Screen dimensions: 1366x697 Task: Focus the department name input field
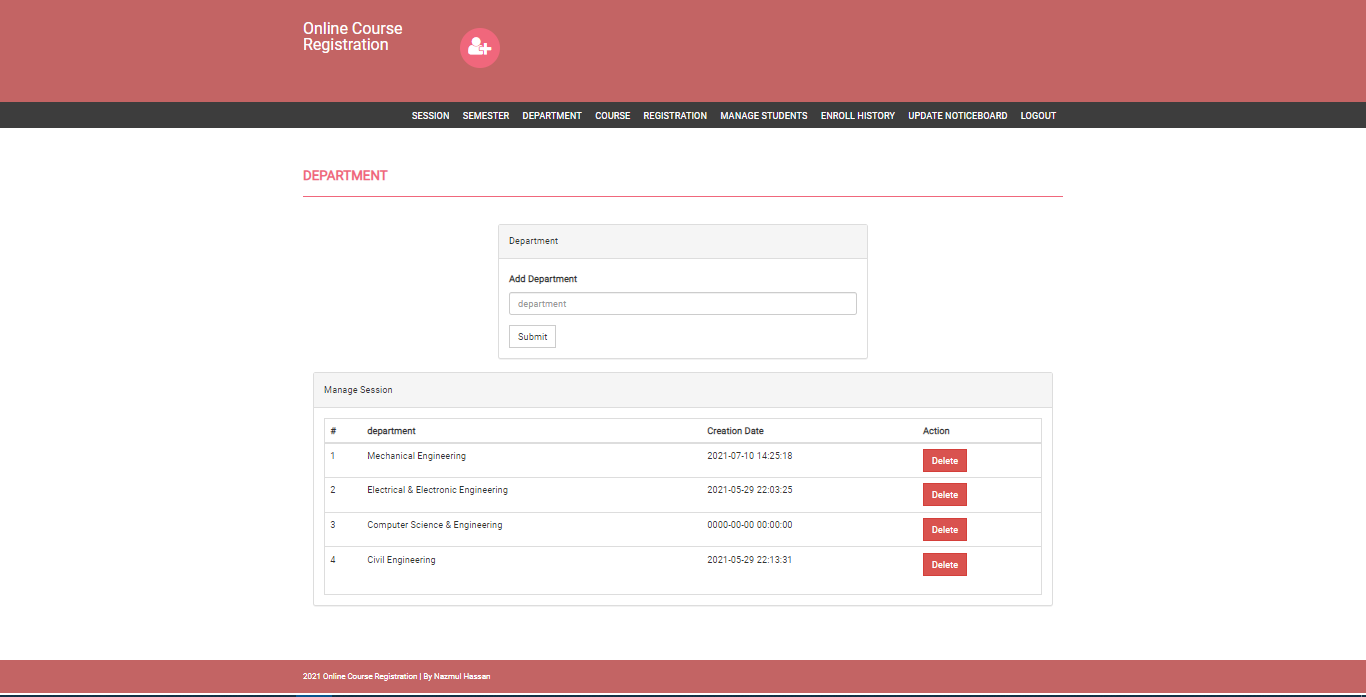(683, 303)
